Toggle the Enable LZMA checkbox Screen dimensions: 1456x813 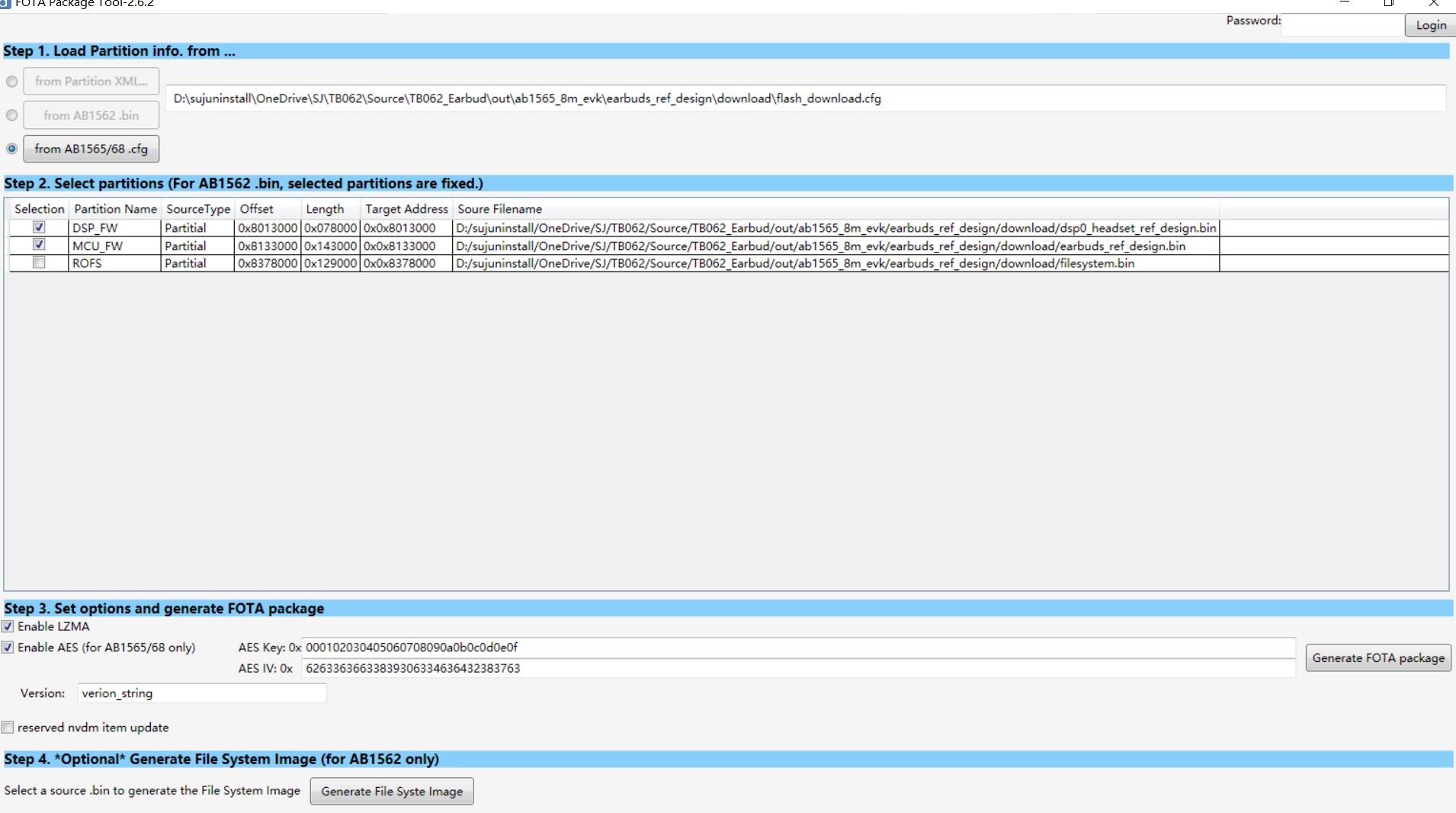(x=8, y=626)
